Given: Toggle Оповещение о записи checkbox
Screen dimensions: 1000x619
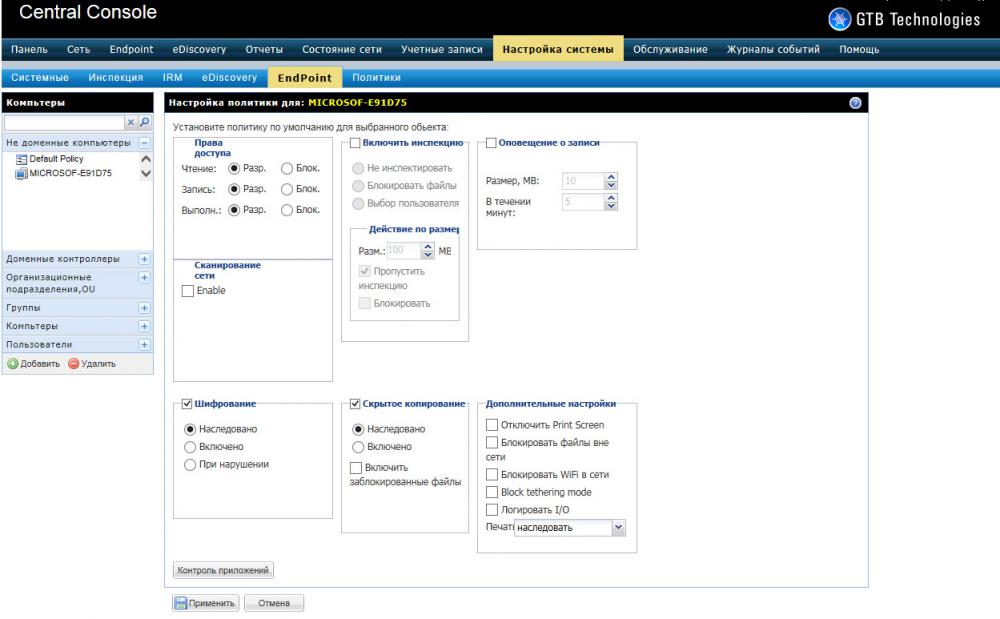Looking at the screenshot, I should 491,143.
